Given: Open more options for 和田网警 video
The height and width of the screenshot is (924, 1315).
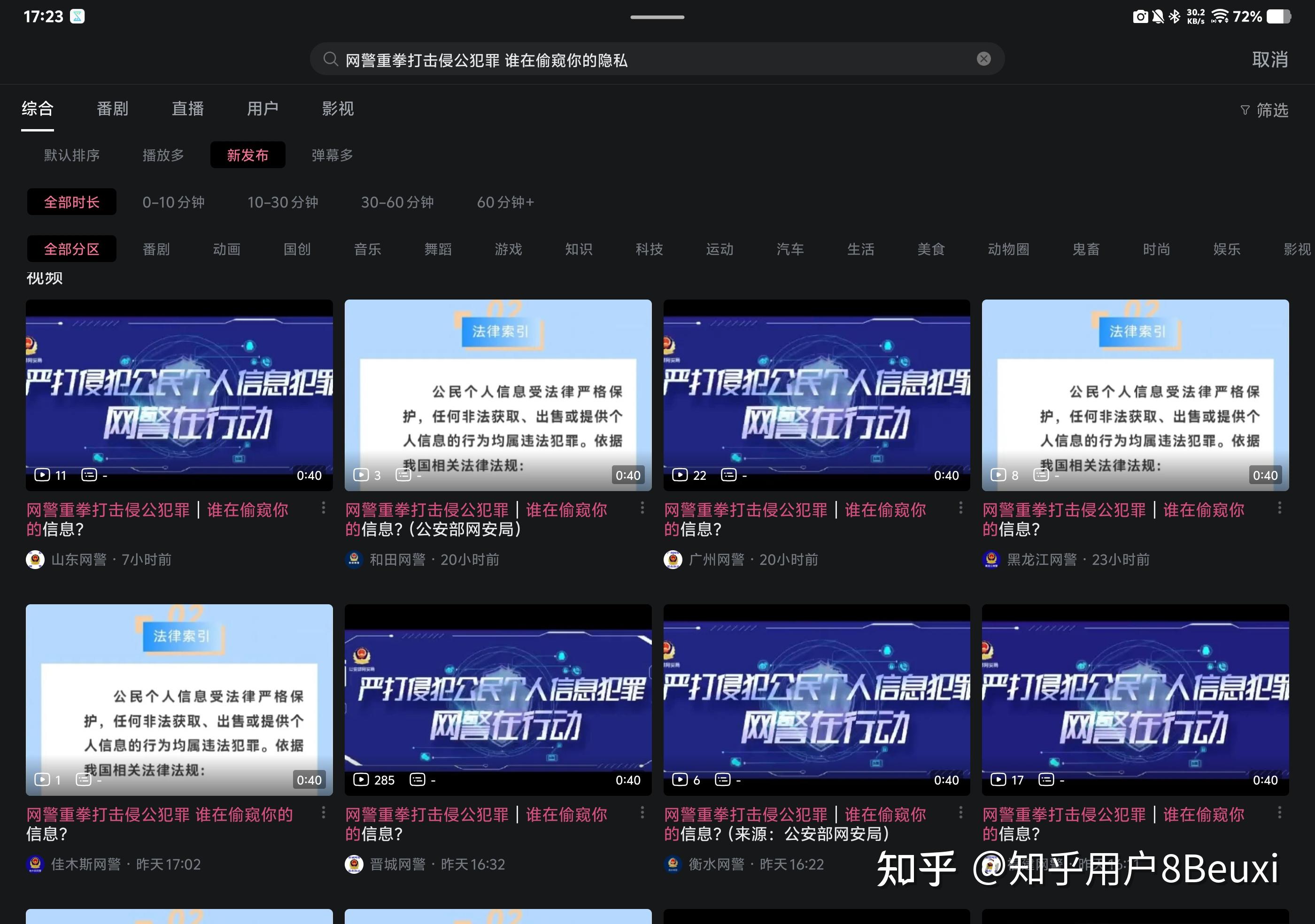Looking at the screenshot, I should tap(642, 508).
